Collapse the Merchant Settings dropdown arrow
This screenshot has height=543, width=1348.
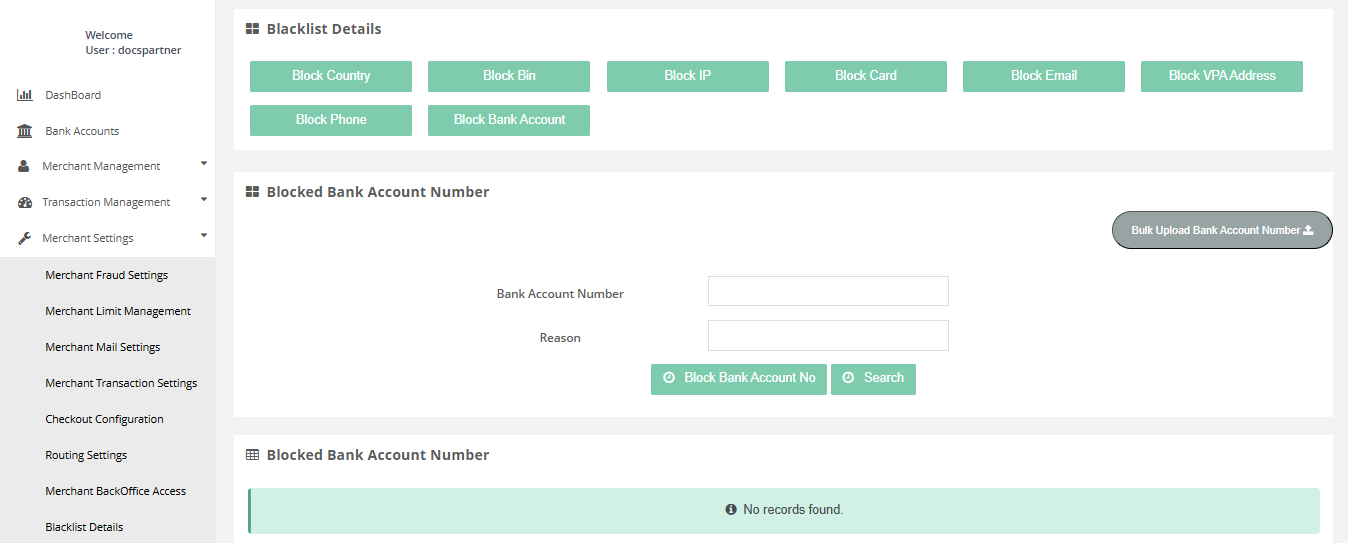click(204, 235)
